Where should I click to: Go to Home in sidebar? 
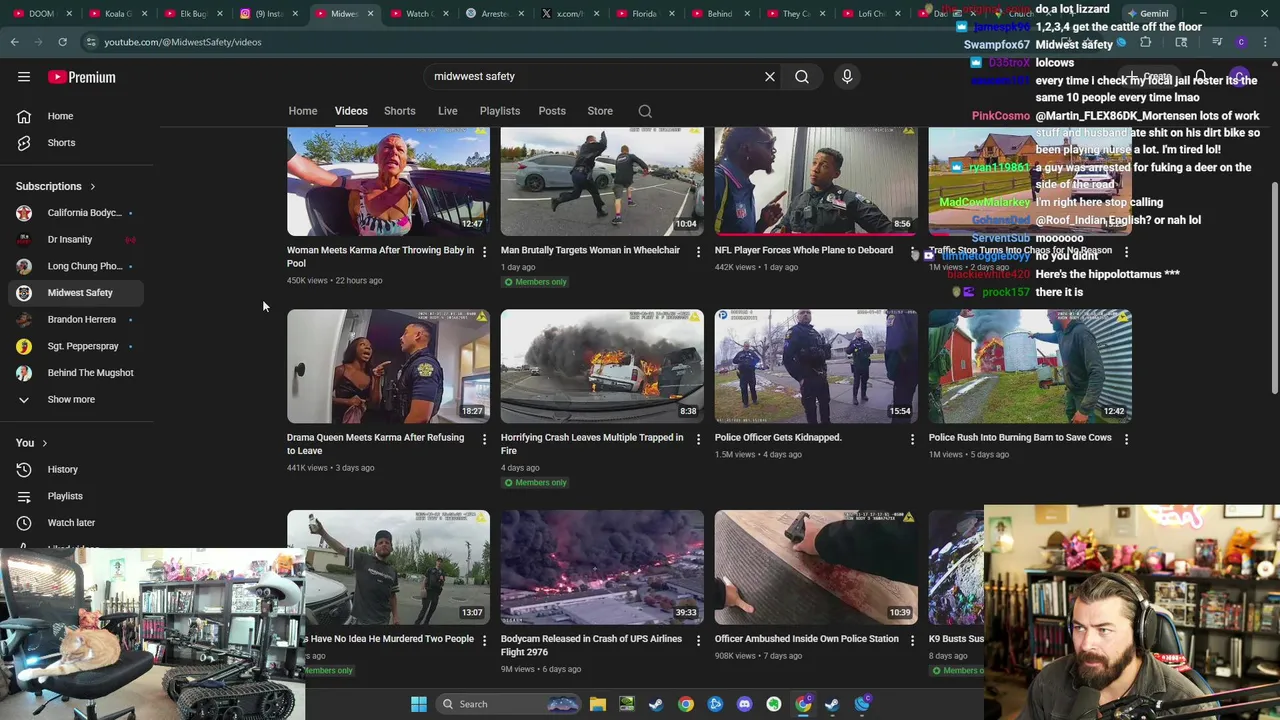[76, 116]
